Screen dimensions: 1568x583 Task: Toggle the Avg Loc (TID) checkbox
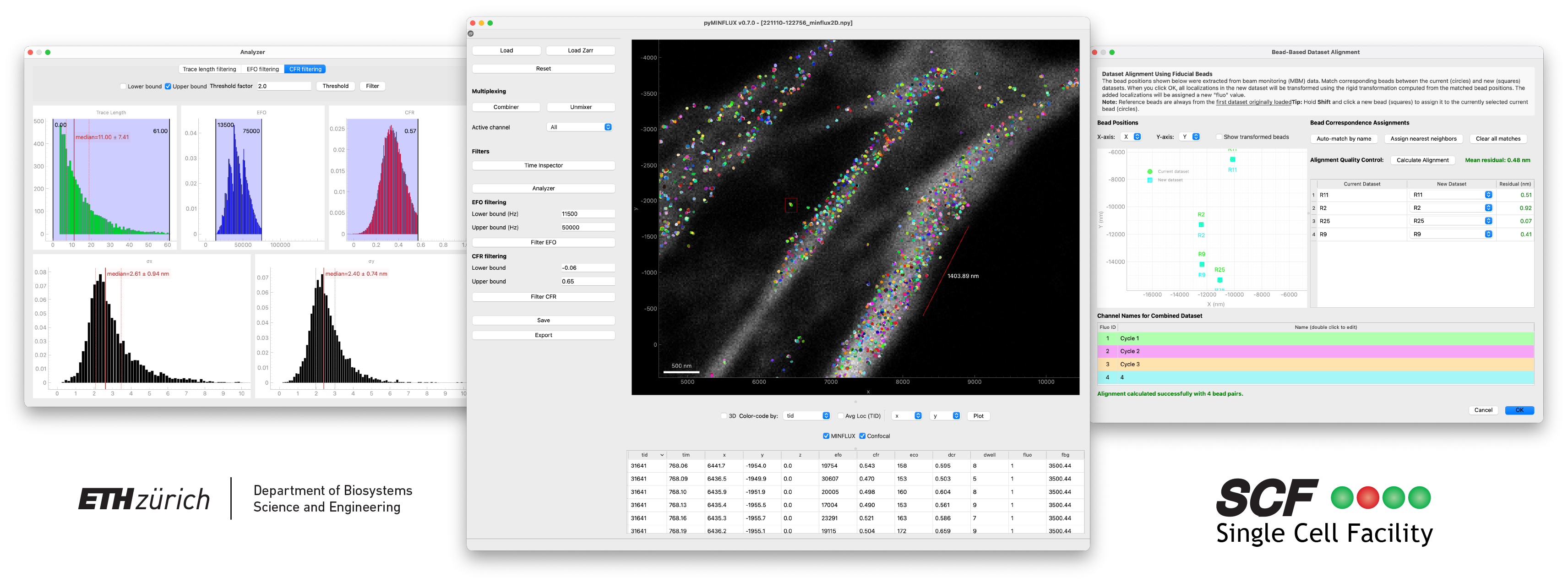point(841,416)
